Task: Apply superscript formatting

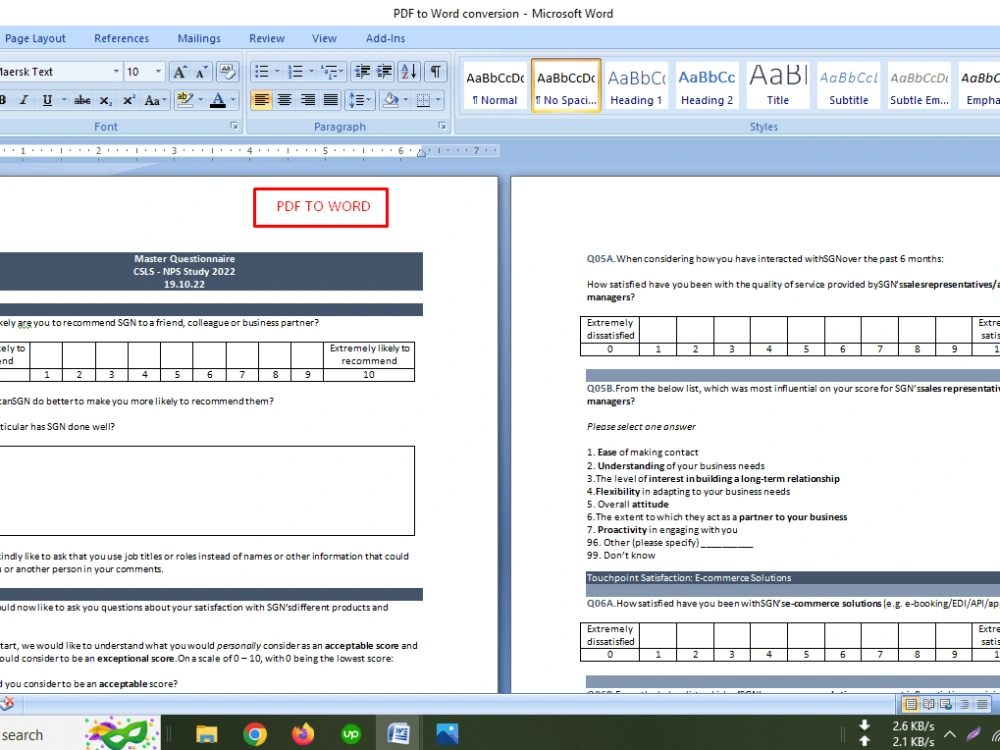Action: (129, 100)
